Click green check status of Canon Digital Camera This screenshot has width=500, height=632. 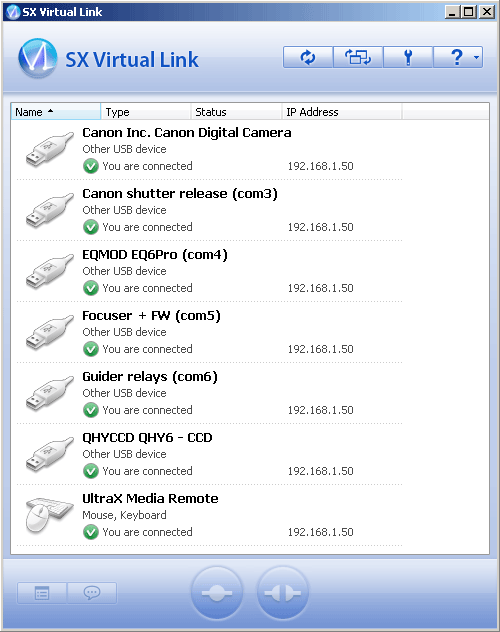coord(91,166)
